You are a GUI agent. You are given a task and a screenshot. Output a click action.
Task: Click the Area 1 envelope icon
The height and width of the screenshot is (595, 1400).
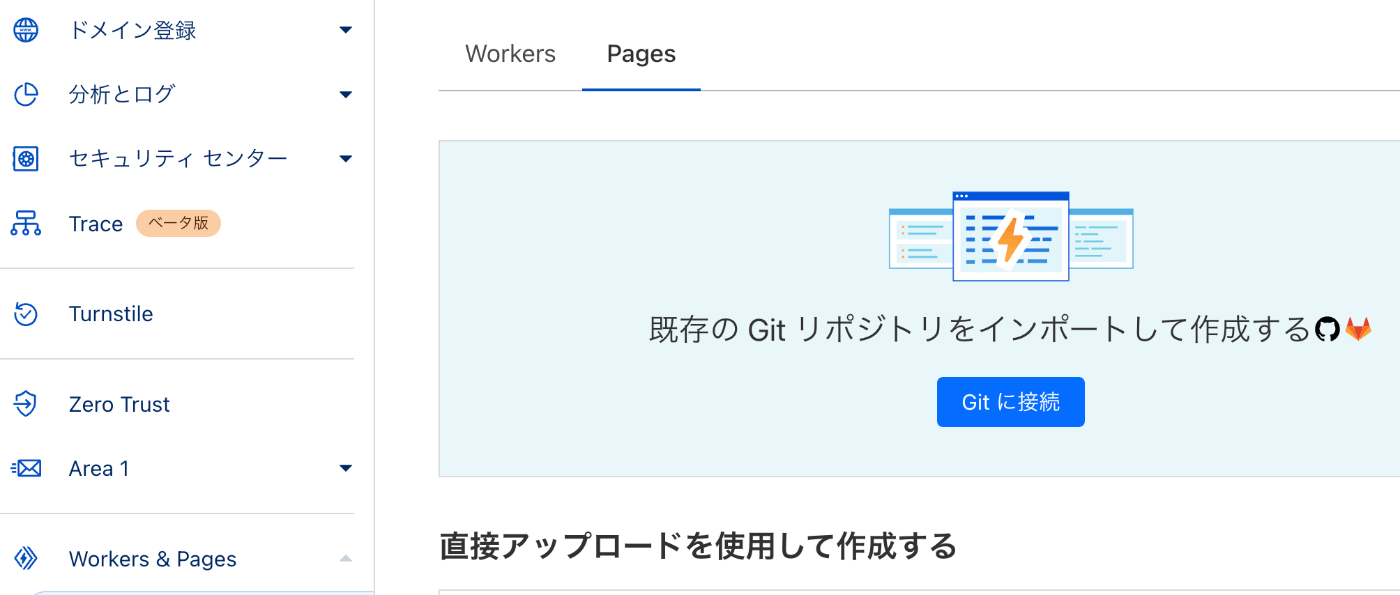(25, 468)
